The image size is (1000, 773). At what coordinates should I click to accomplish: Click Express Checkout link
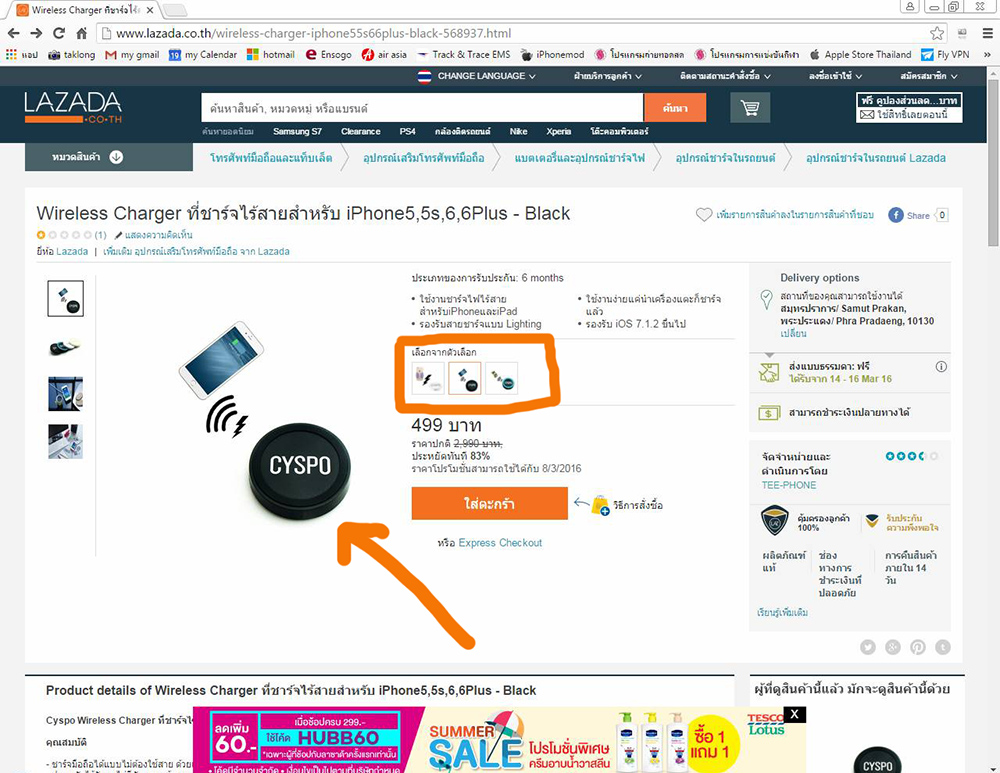coord(500,543)
